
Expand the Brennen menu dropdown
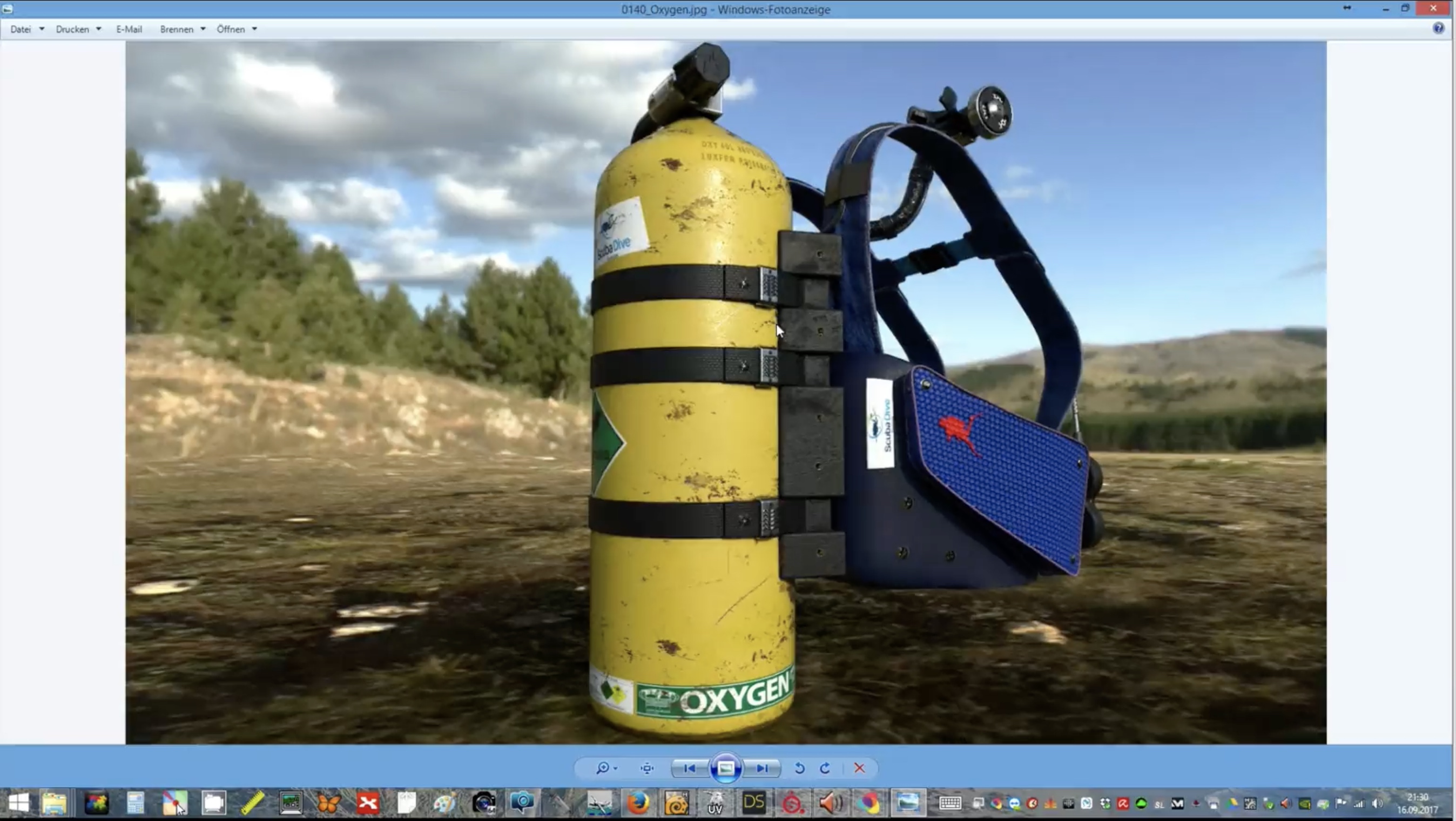[203, 29]
